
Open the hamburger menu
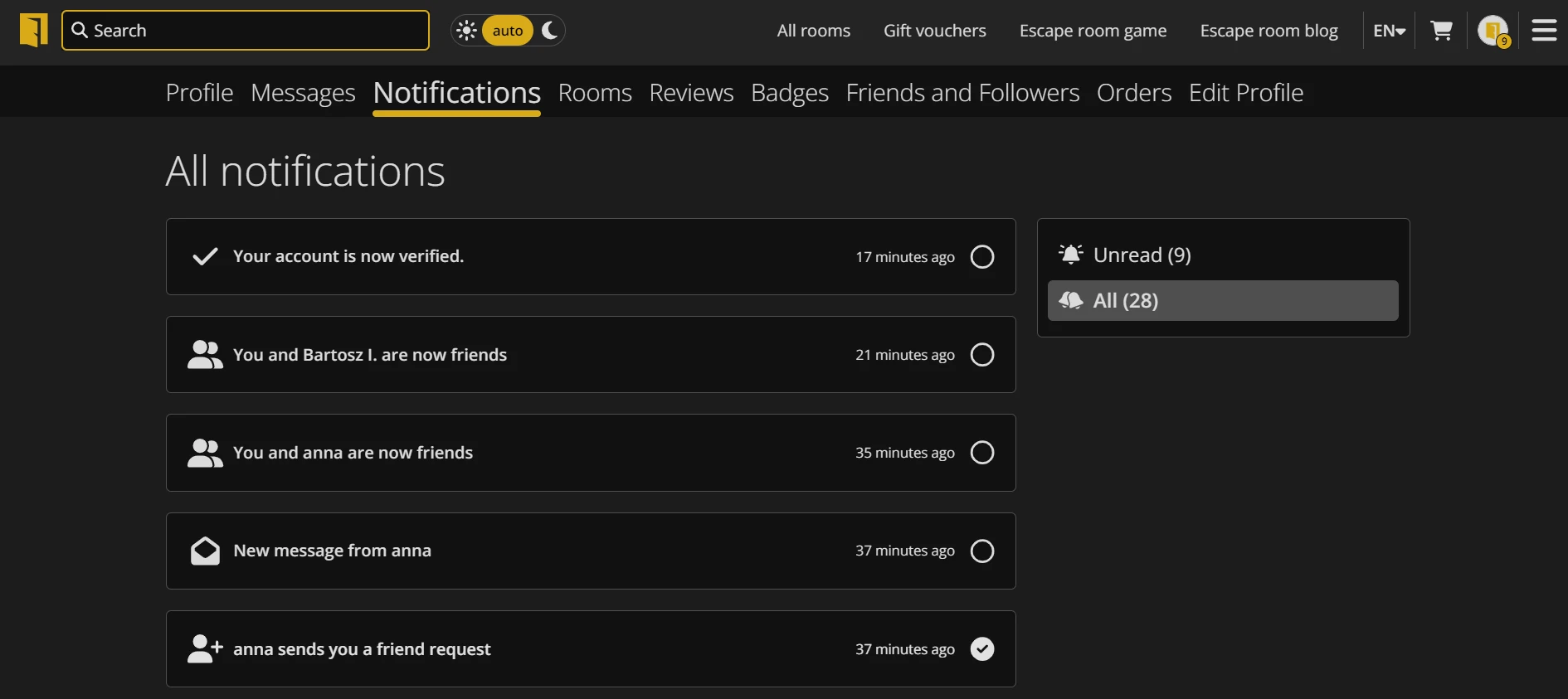[1543, 31]
